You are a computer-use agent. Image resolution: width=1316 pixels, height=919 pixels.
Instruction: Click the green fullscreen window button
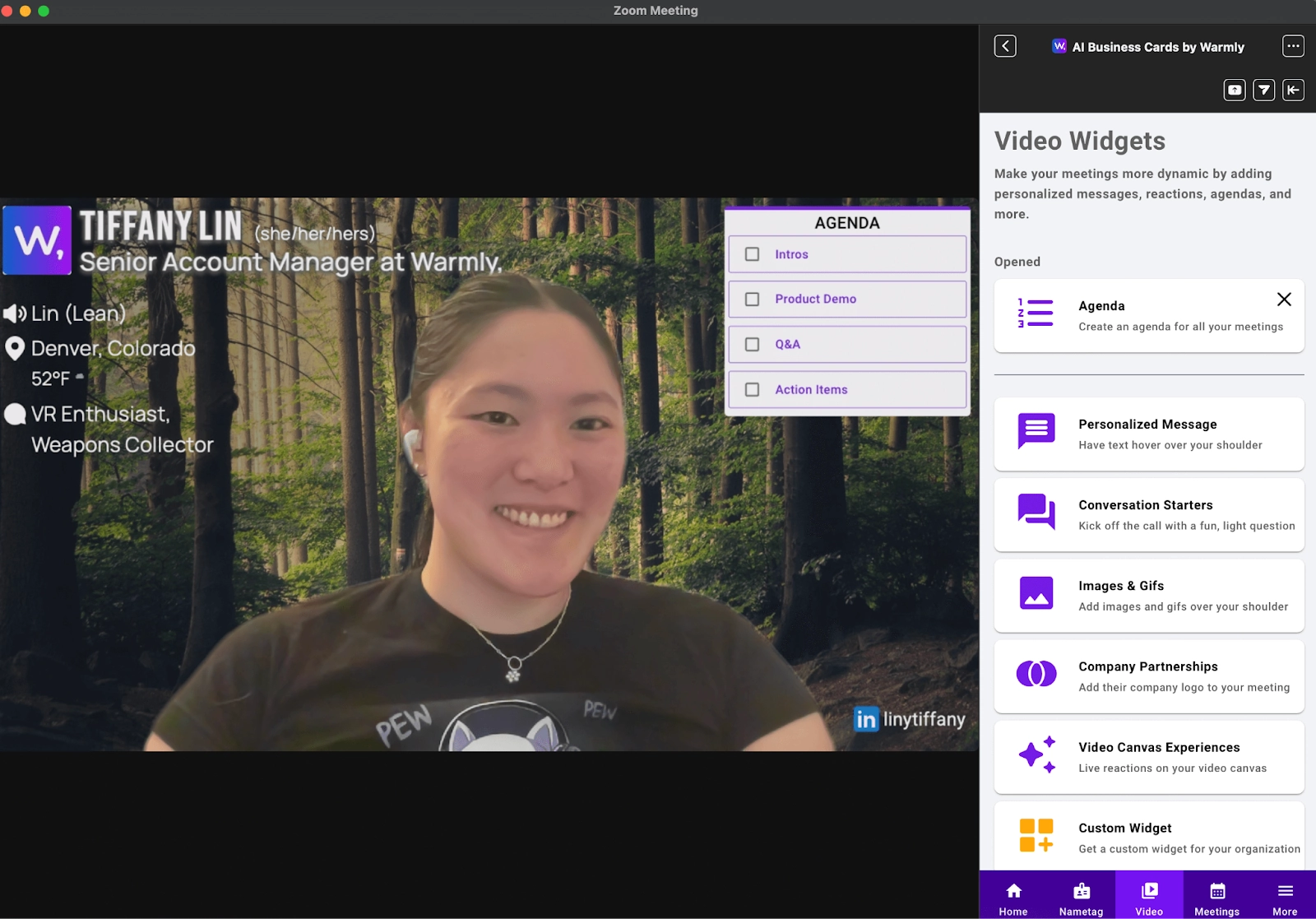(44, 11)
